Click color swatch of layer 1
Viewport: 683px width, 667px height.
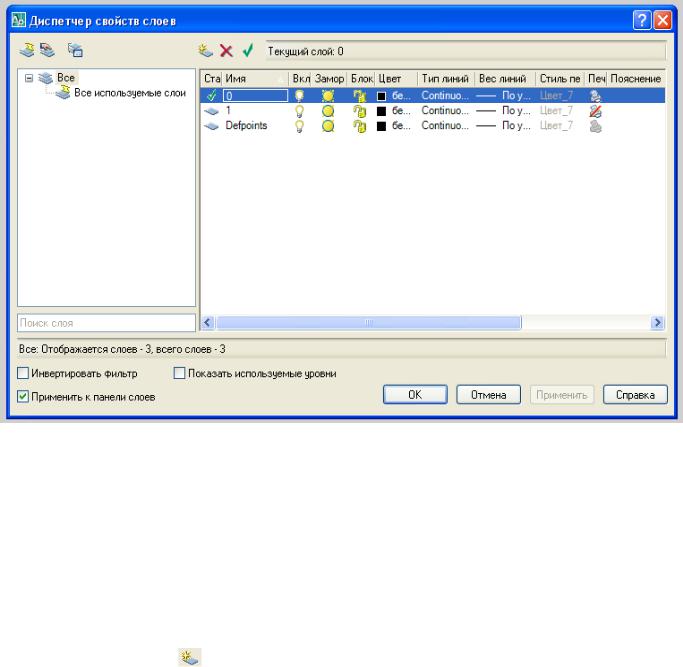click(382, 112)
